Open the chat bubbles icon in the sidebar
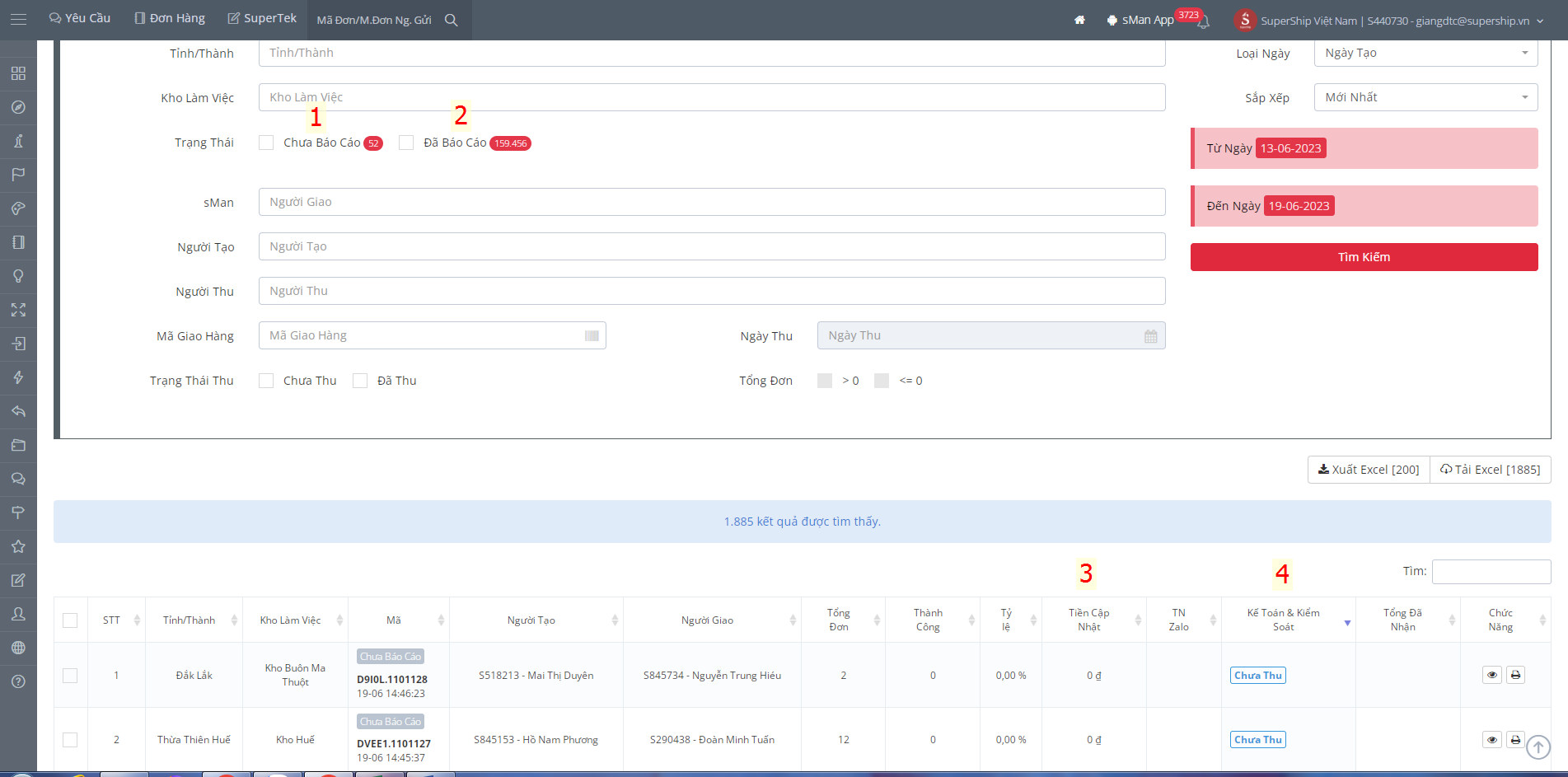1568x777 pixels. (x=18, y=479)
